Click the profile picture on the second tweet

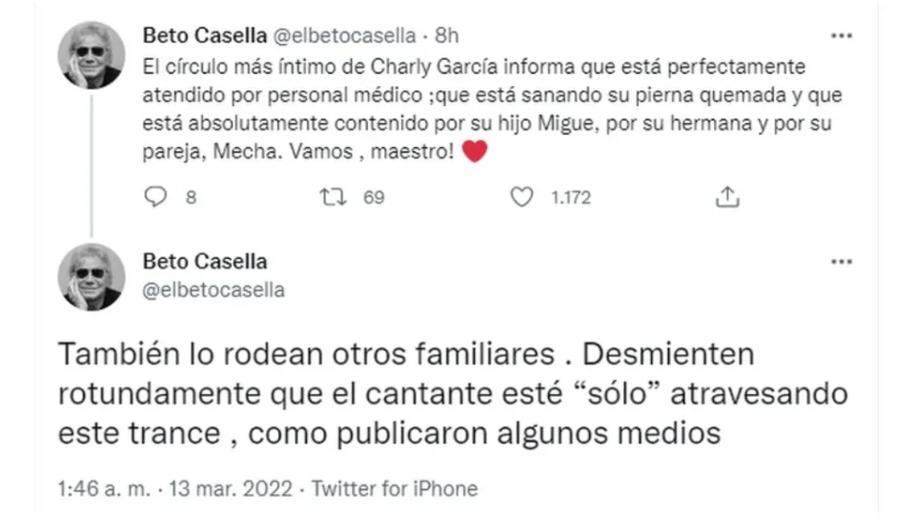tap(91, 277)
